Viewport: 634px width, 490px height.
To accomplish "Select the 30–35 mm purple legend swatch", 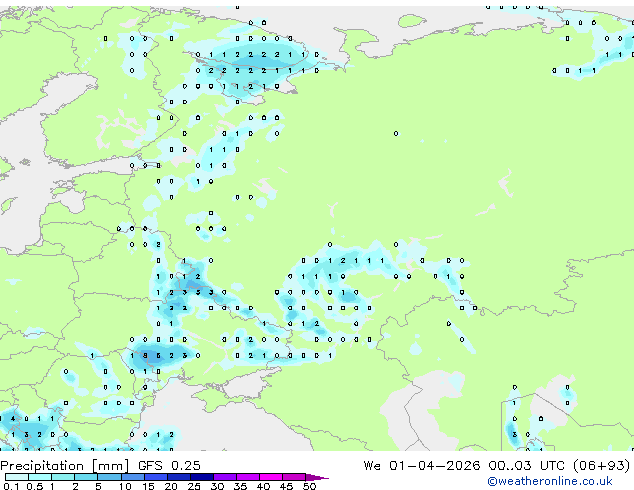I will [x=224, y=477].
